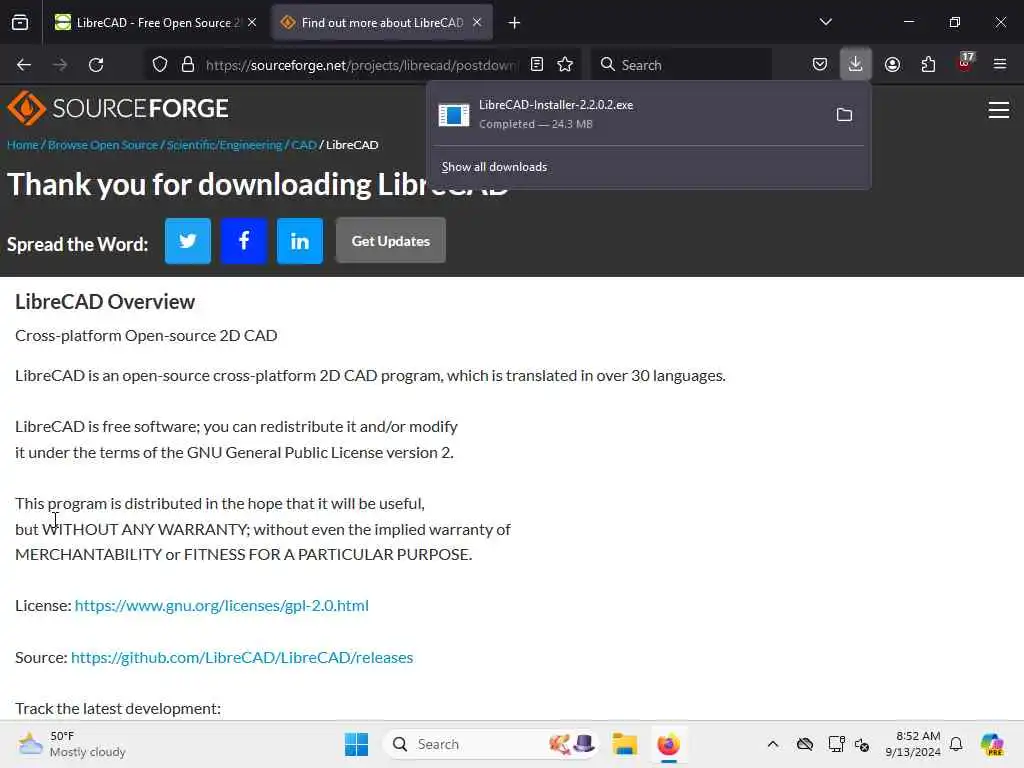Open extension with 17 badge
This screenshot has width=1024, height=768.
click(x=965, y=63)
